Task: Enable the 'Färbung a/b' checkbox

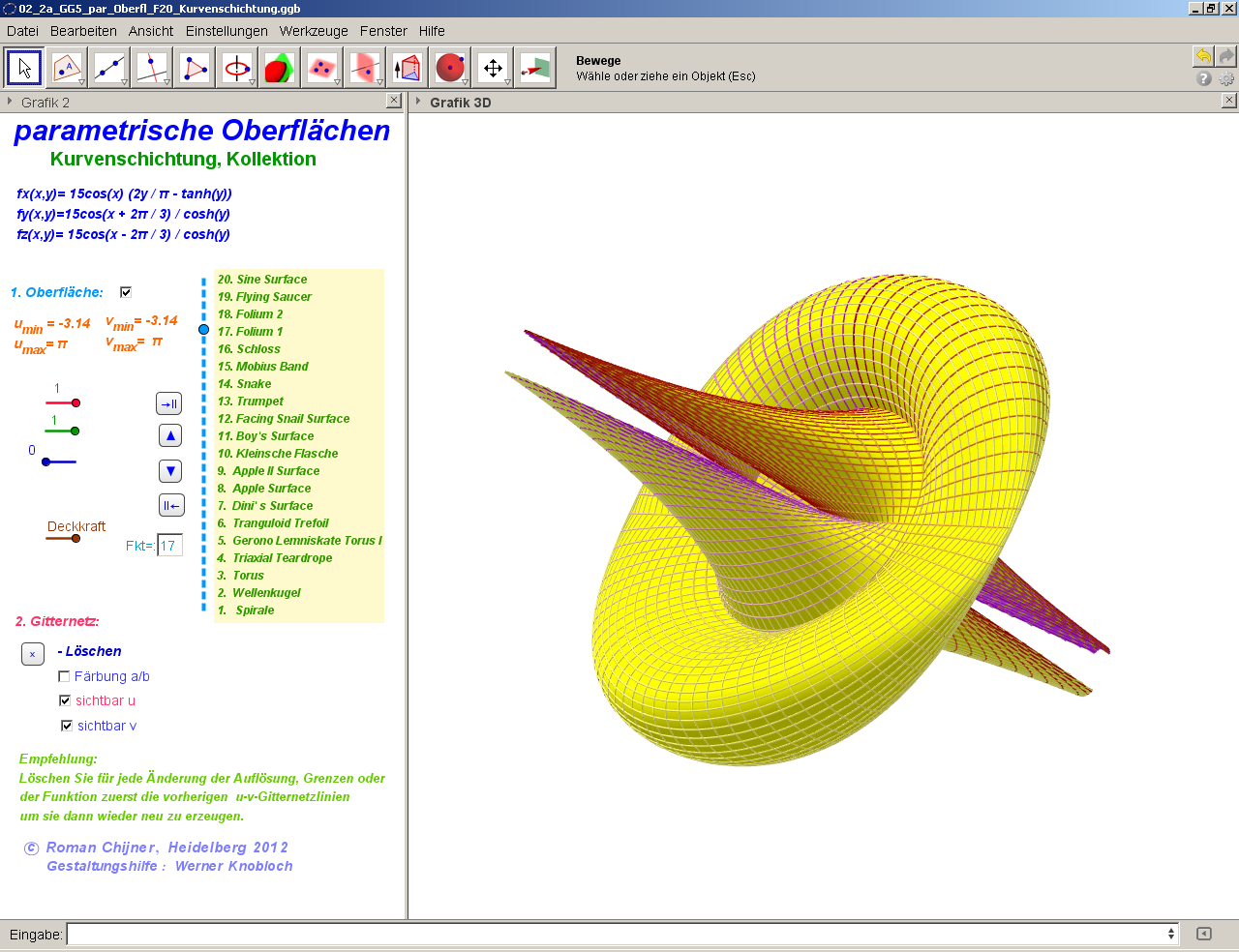Action: coord(64,676)
